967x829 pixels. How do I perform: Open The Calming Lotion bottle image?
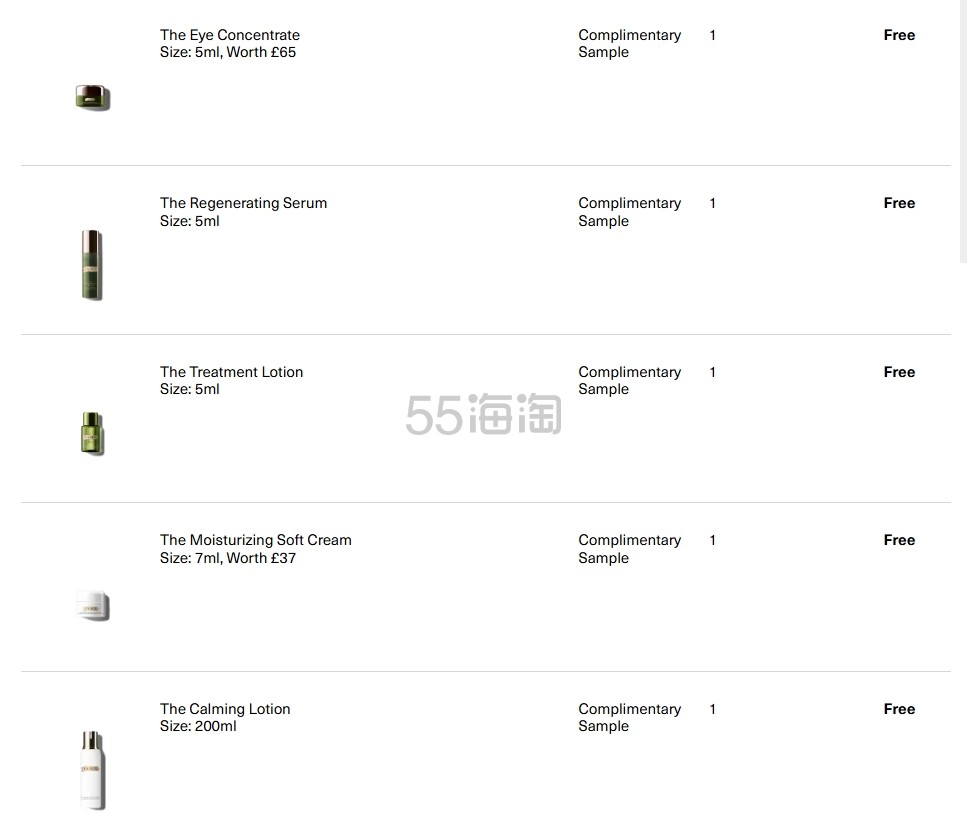[x=93, y=770]
